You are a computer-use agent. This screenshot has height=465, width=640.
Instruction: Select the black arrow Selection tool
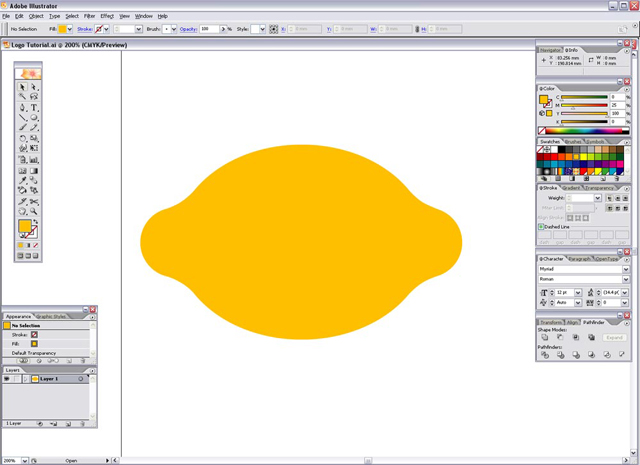point(22,87)
